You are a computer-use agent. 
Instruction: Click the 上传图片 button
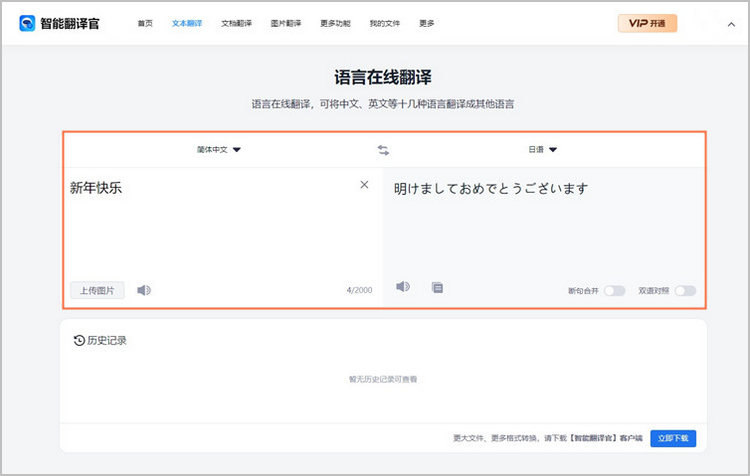[x=97, y=290]
